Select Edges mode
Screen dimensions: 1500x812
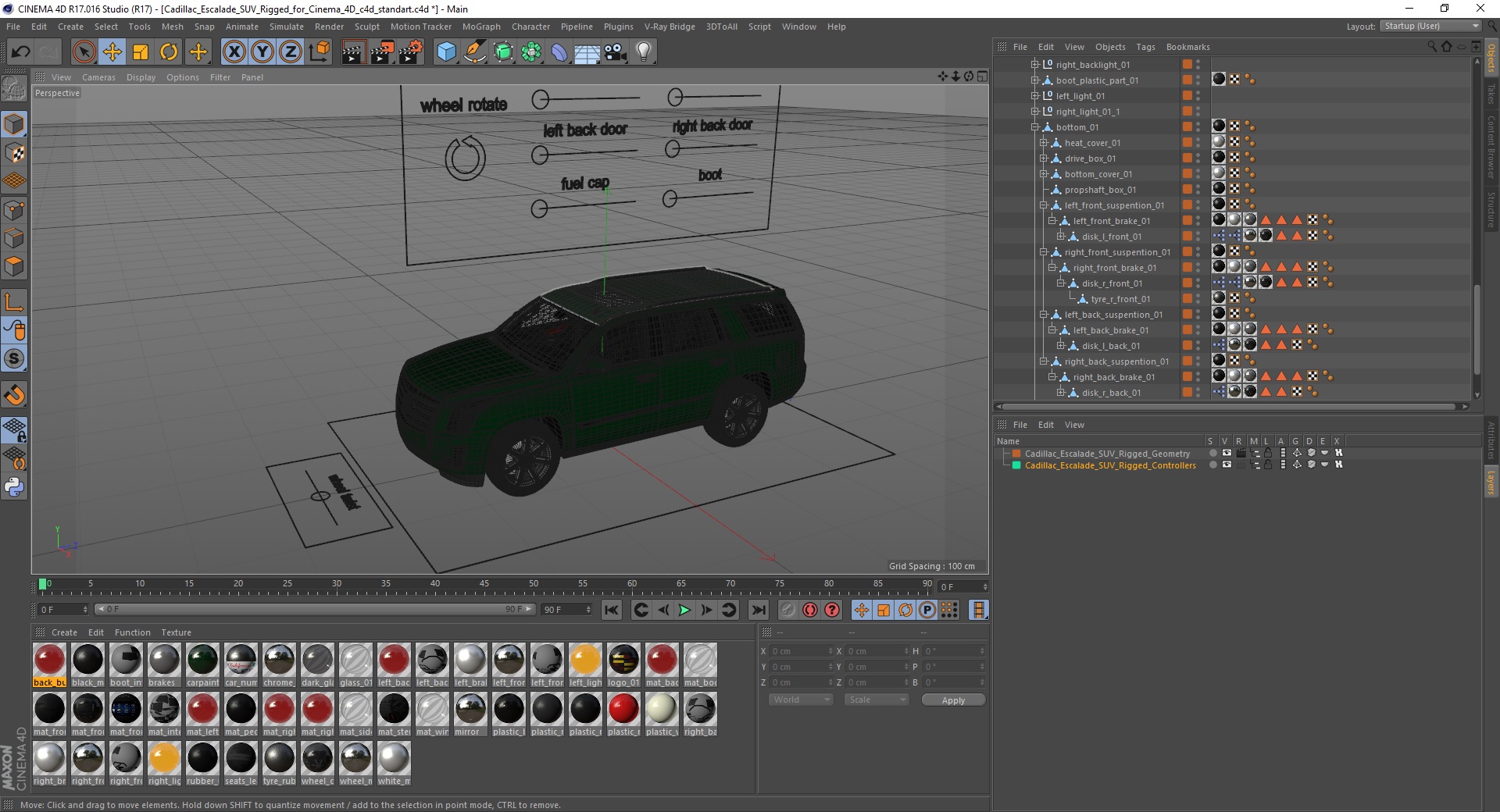point(14,237)
